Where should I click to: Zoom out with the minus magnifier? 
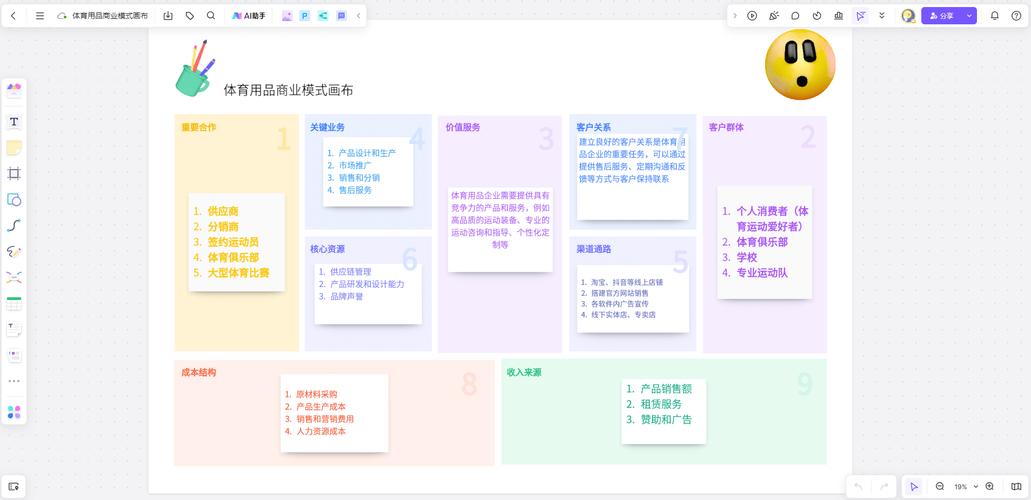(940, 487)
